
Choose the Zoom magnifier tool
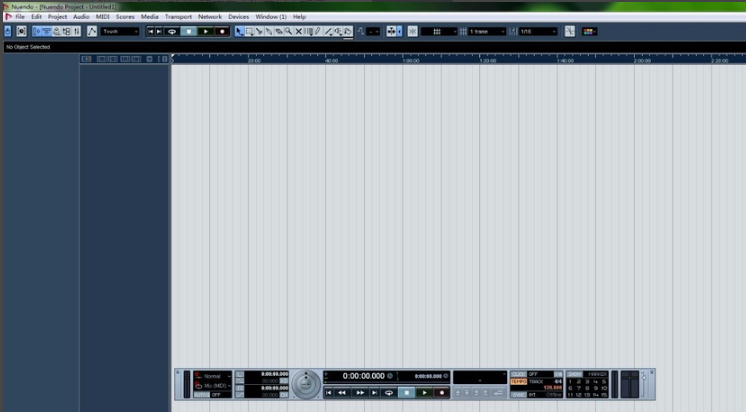(288, 32)
